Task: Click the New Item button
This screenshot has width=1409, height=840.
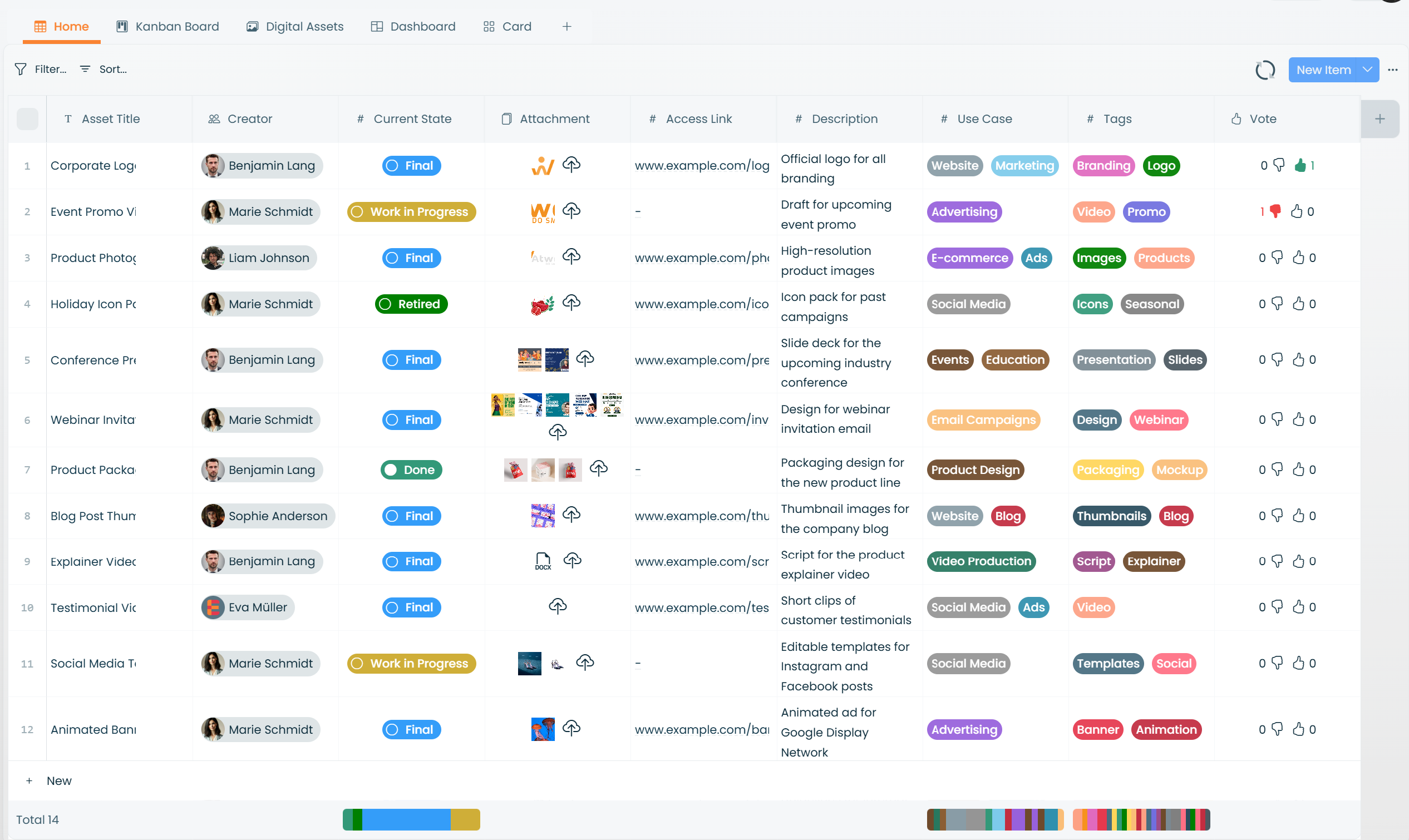Action: pyautogui.click(x=1323, y=70)
